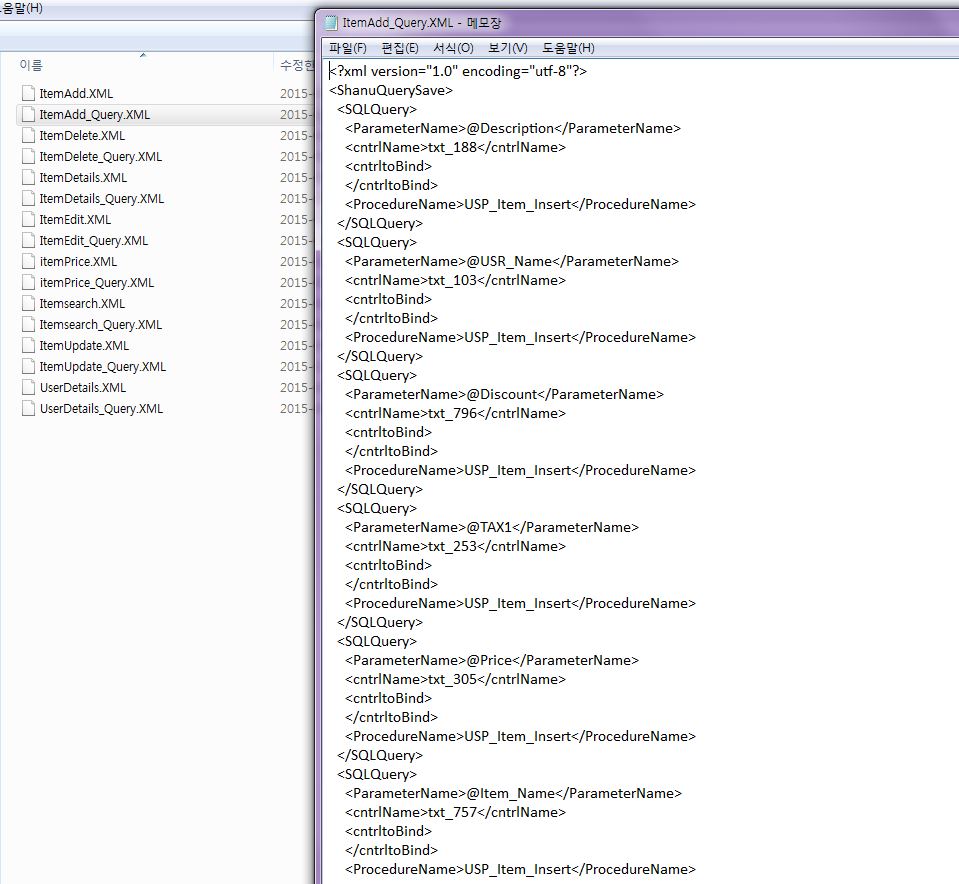Click the txt_305 cntrlName line
The width and height of the screenshot is (959, 884).
(x=455, y=679)
